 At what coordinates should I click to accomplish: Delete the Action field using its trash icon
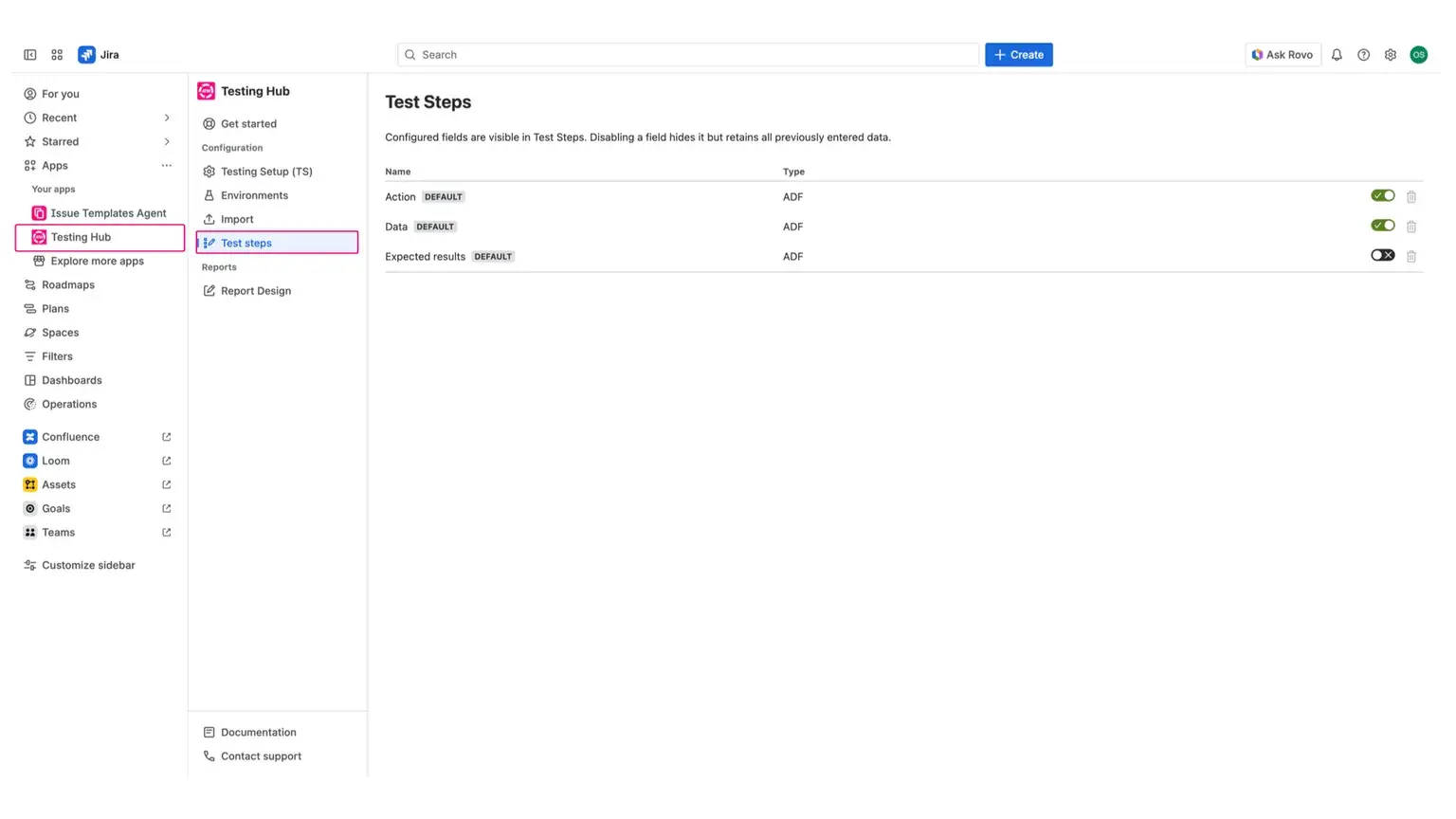pyautogui.click(x=1411, y=196)
